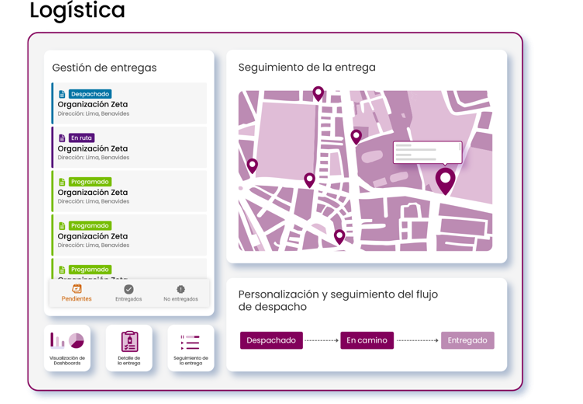Open the En ruta delivery entry
Image resolution: width=583 pixels, height=404 pixels.
point(129,147)
